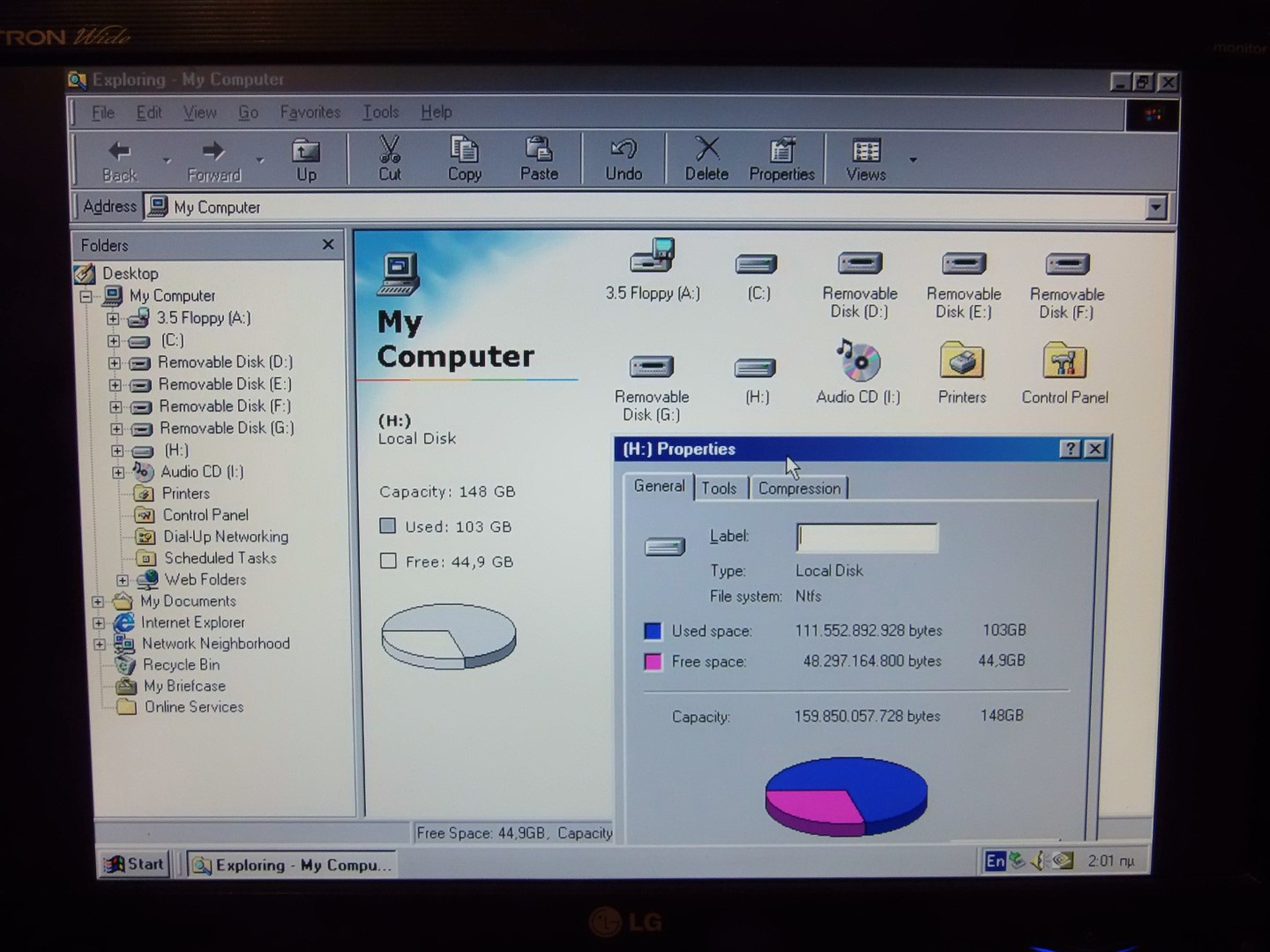Expand (C:) in the folder tree
1270x952 pixels.
pos(114,340)
